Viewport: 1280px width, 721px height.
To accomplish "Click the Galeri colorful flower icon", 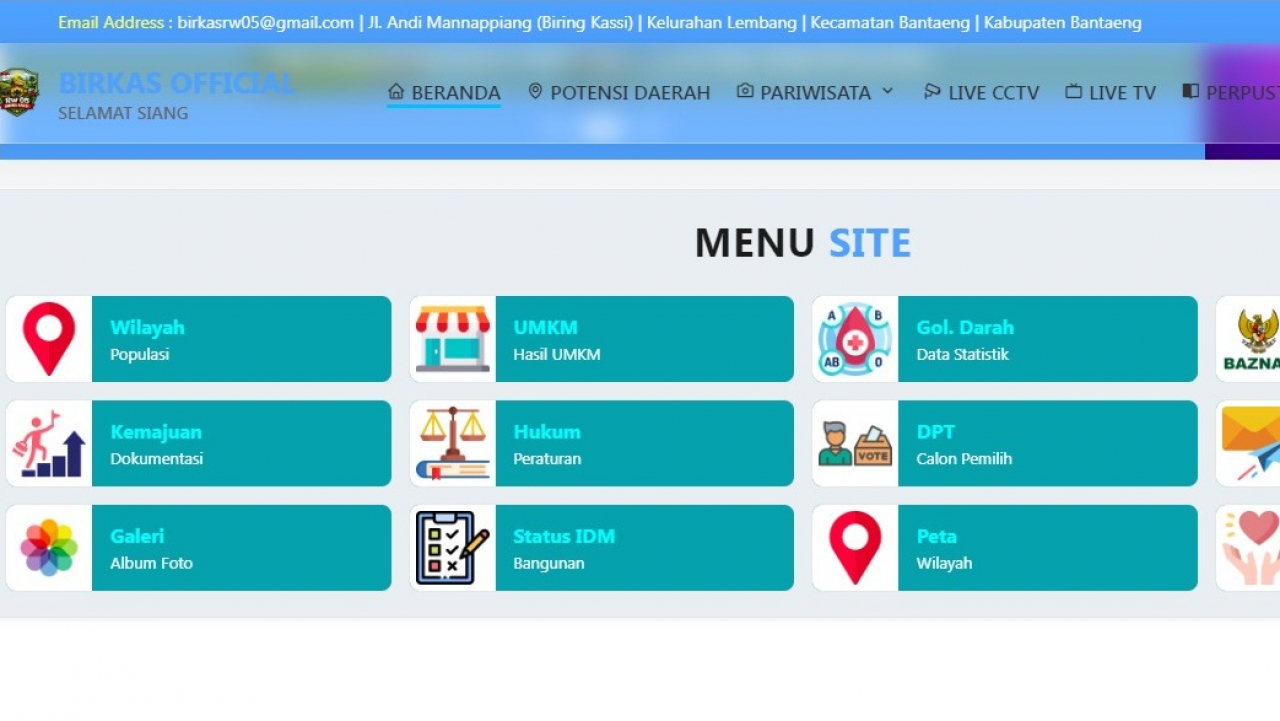I will (49, 548).
